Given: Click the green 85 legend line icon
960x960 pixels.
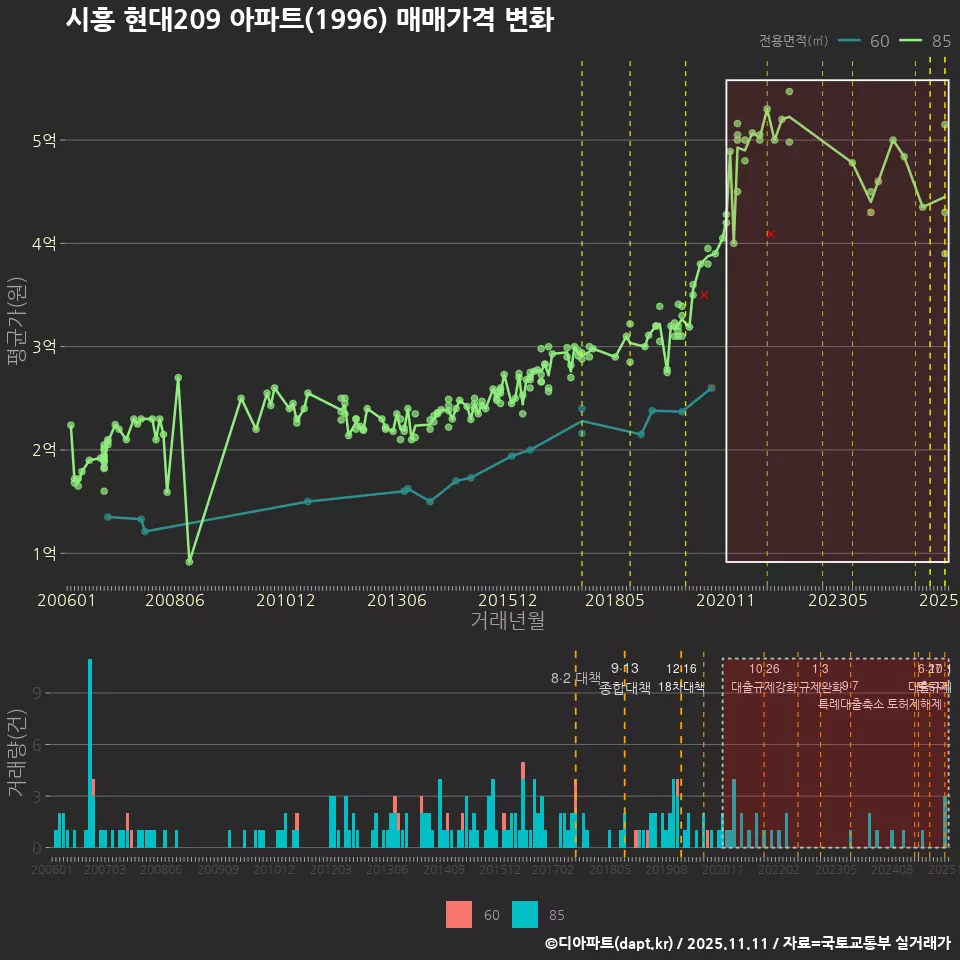Looking at the screenshot, I should pos(911,42).
